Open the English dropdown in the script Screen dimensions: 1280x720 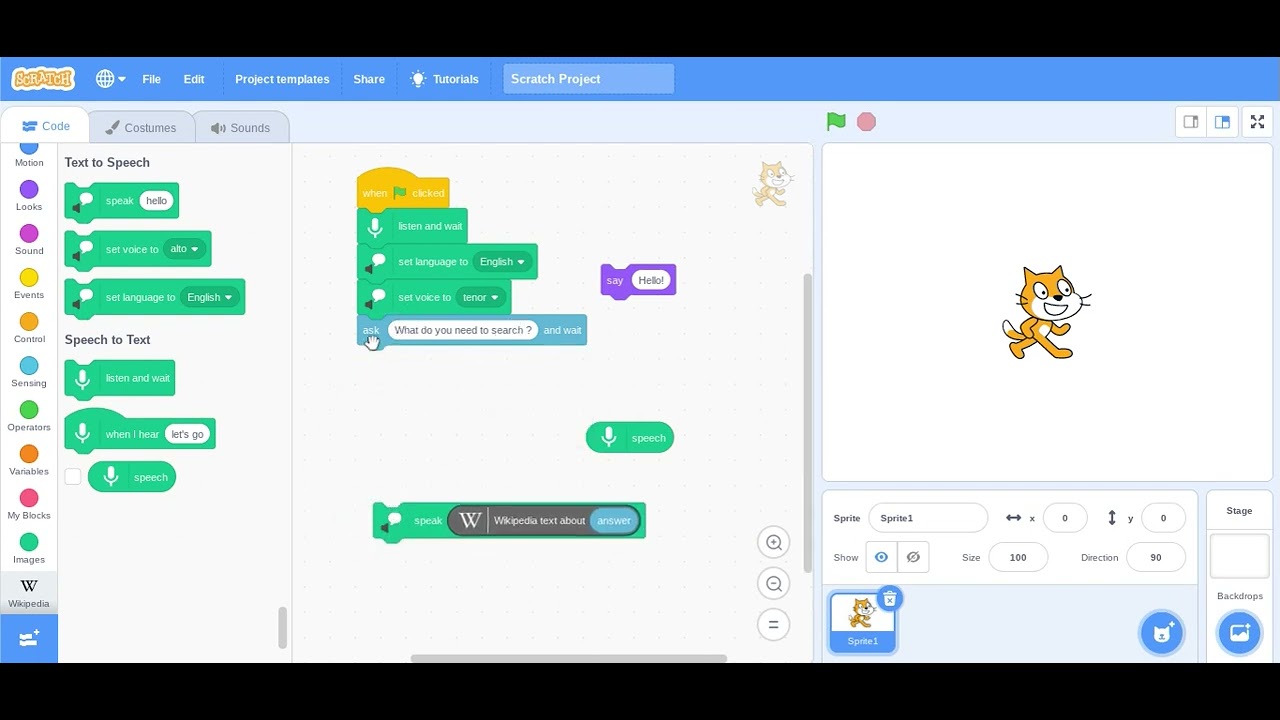(502, 262)
